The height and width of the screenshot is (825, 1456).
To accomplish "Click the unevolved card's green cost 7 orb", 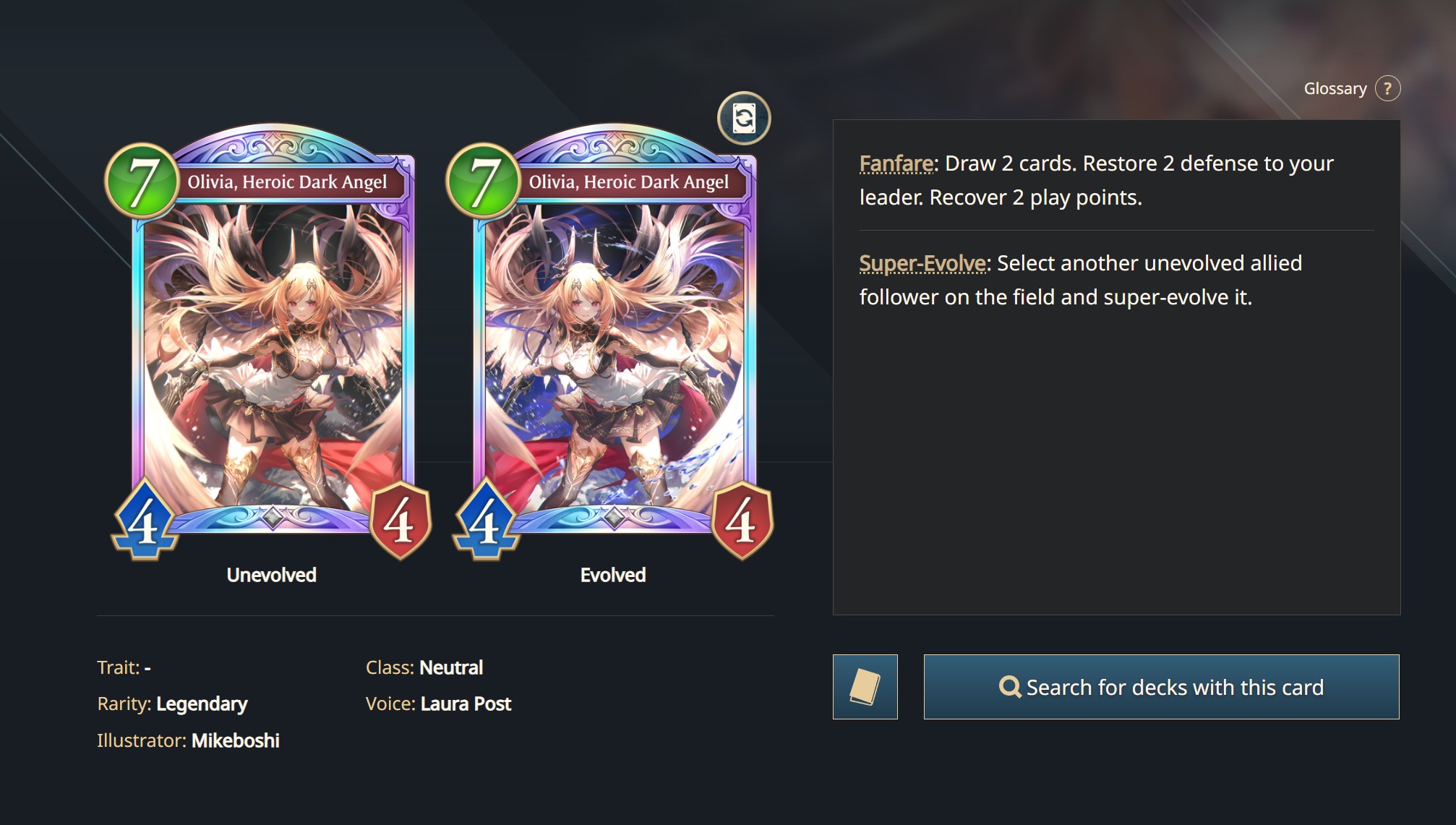I will pos(142,181).
